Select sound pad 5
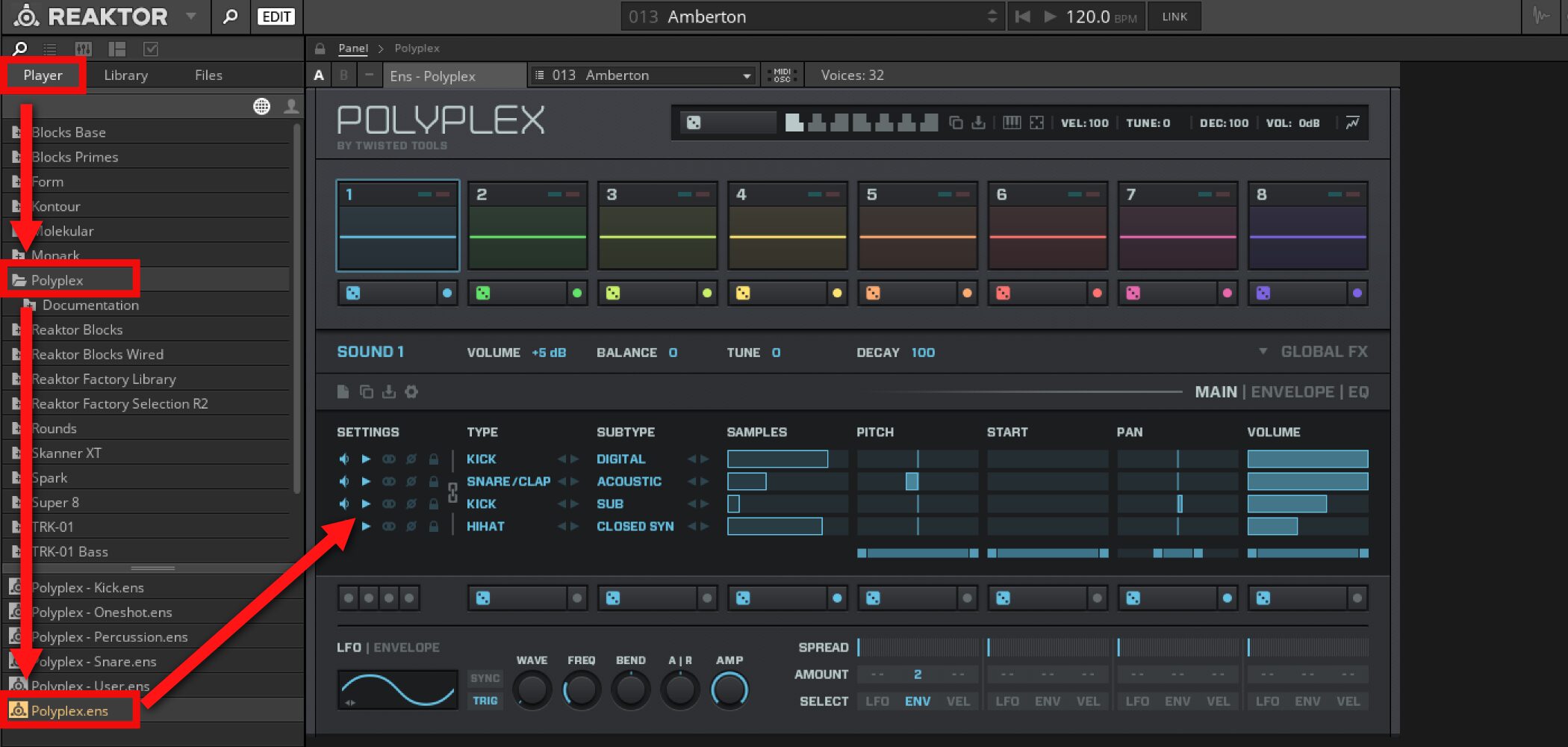Screen dimensions: 1568x747 (x=918, y=226)
